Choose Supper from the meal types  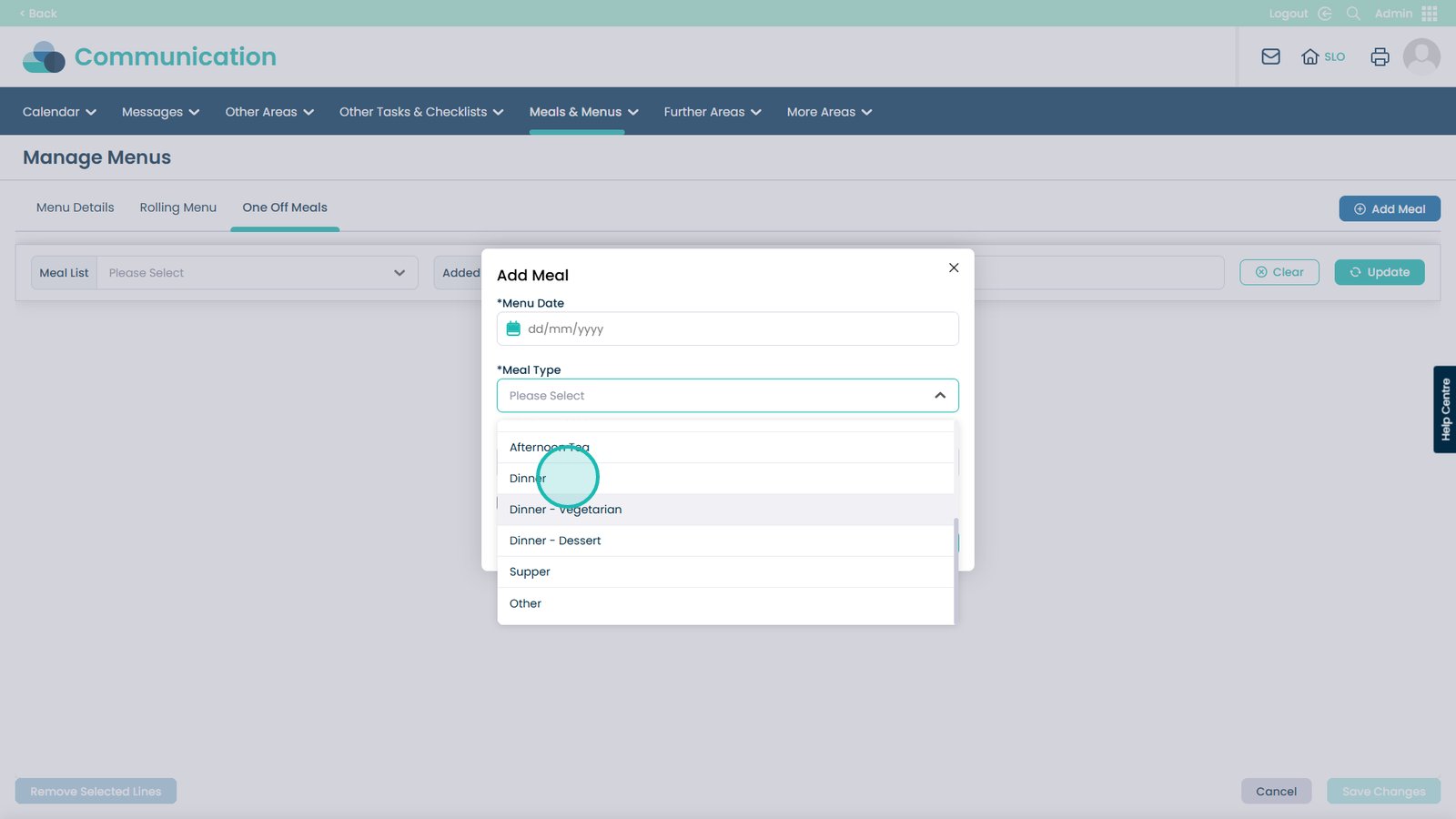(x=530, y=571)
